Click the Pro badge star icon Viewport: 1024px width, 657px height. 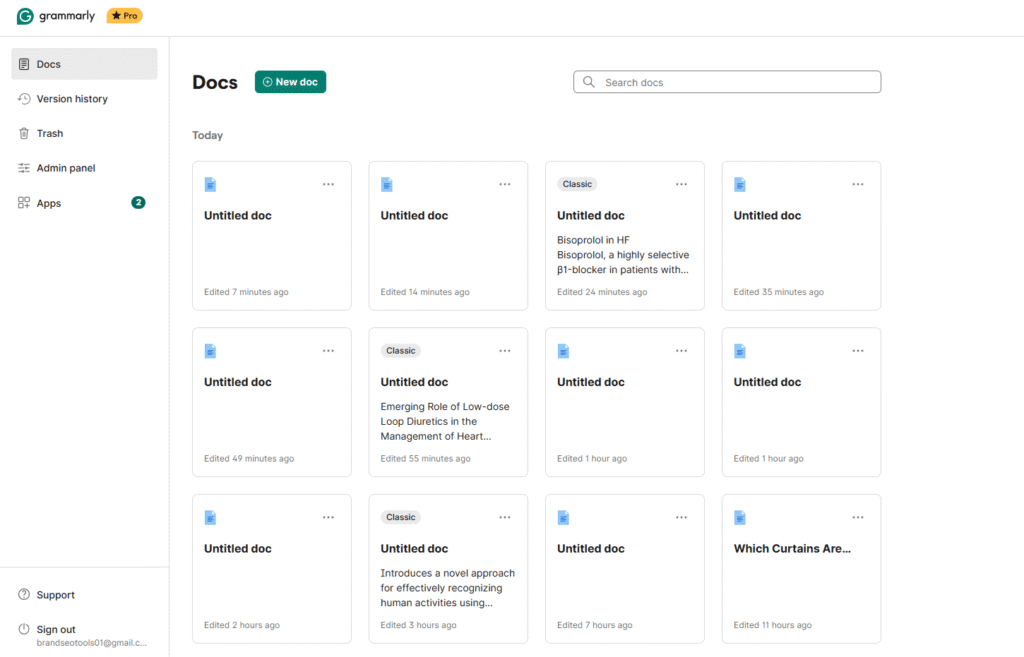[x=117, y=16]
